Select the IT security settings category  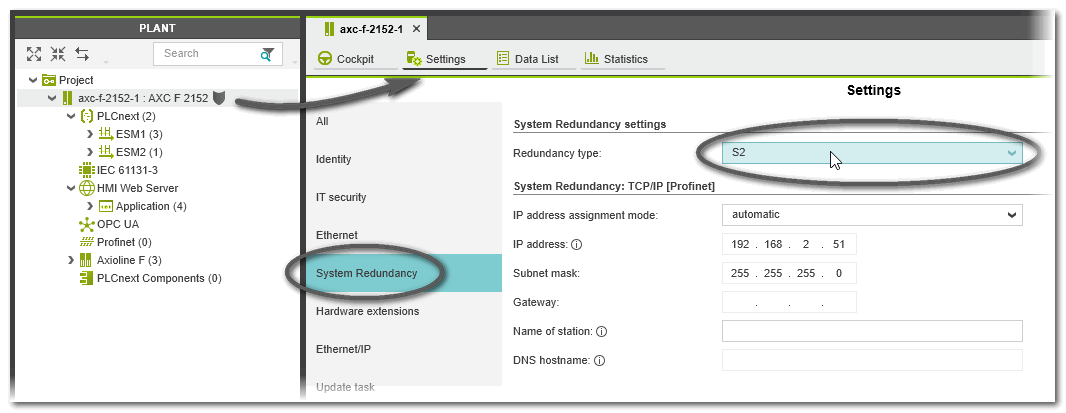[x=341, y=197]
